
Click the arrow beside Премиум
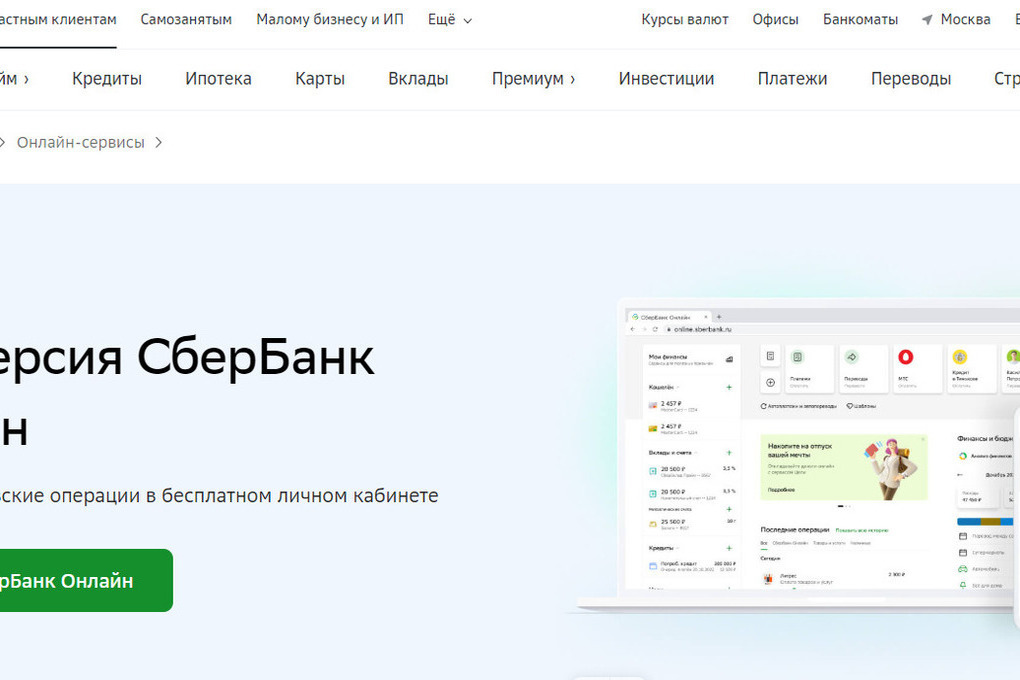[x=572, y=79]
